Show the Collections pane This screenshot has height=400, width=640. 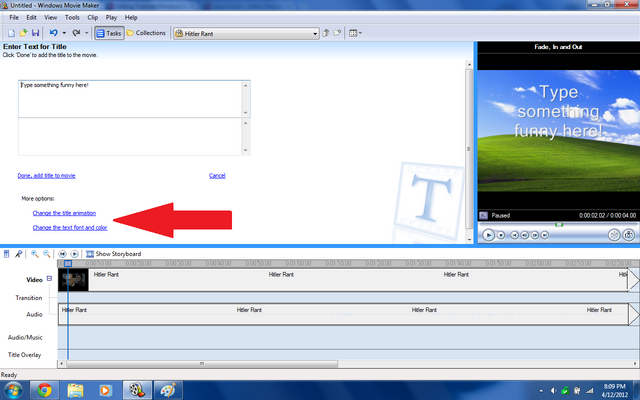pyautogui.click(x=146, y=33)
